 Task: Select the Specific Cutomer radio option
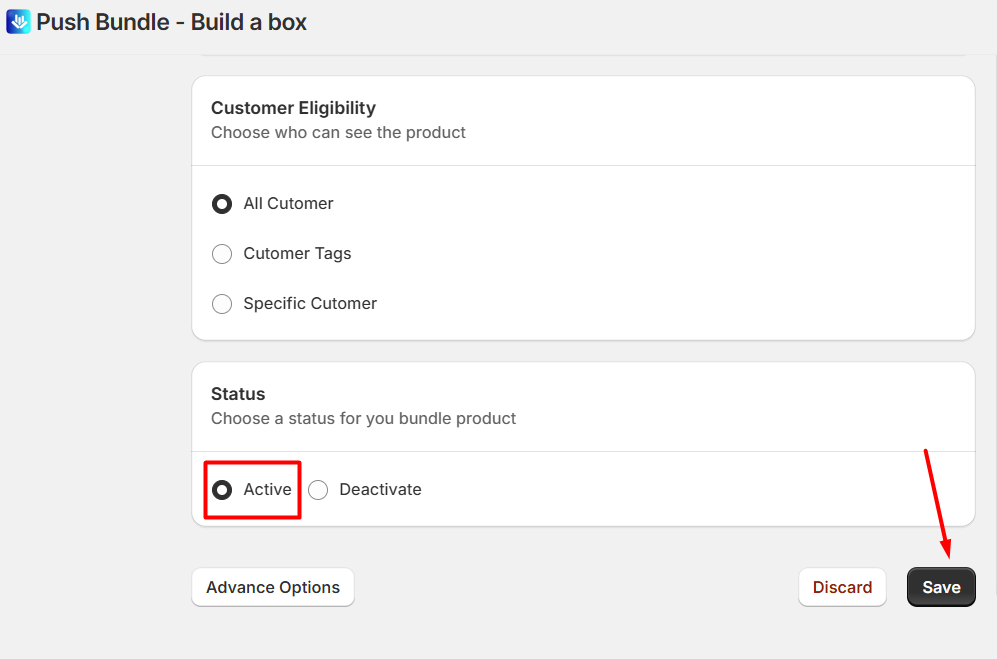(222, 304)
